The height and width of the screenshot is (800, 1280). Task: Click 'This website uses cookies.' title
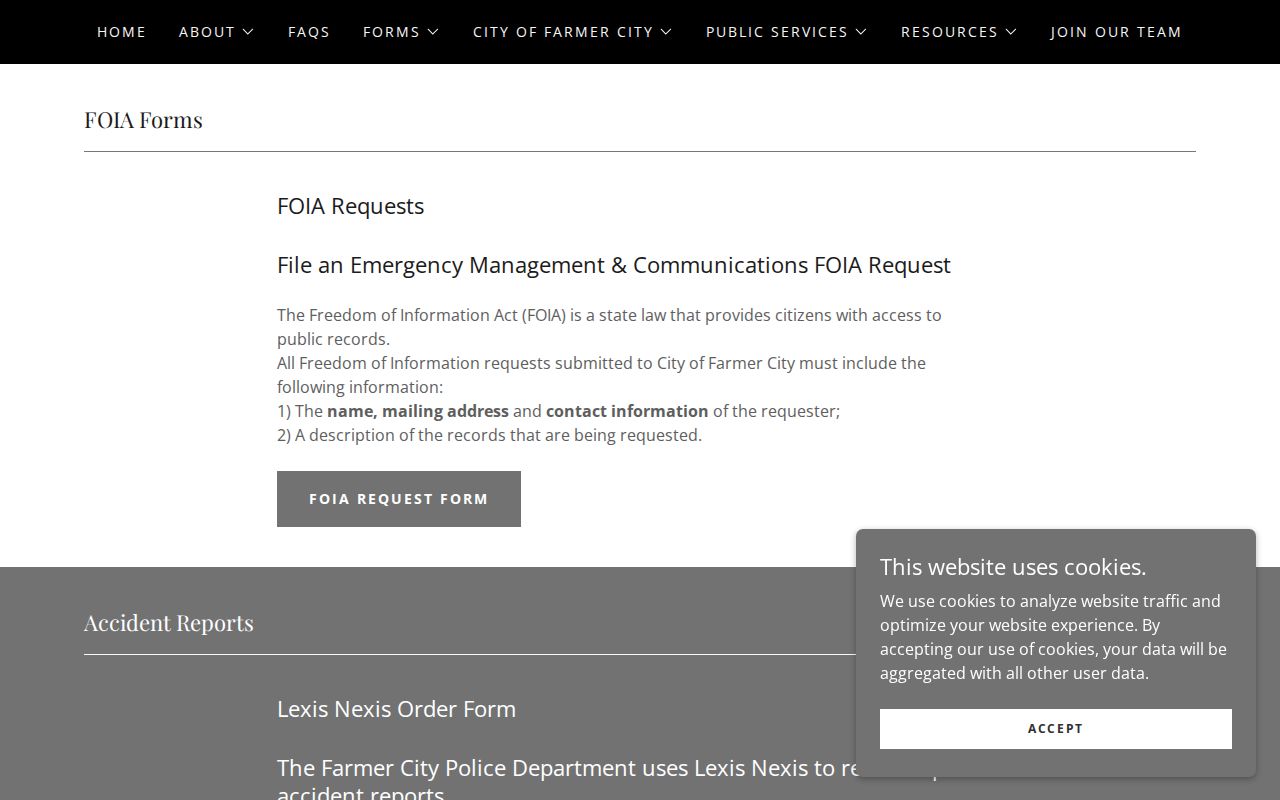(x=1013, y=567)
